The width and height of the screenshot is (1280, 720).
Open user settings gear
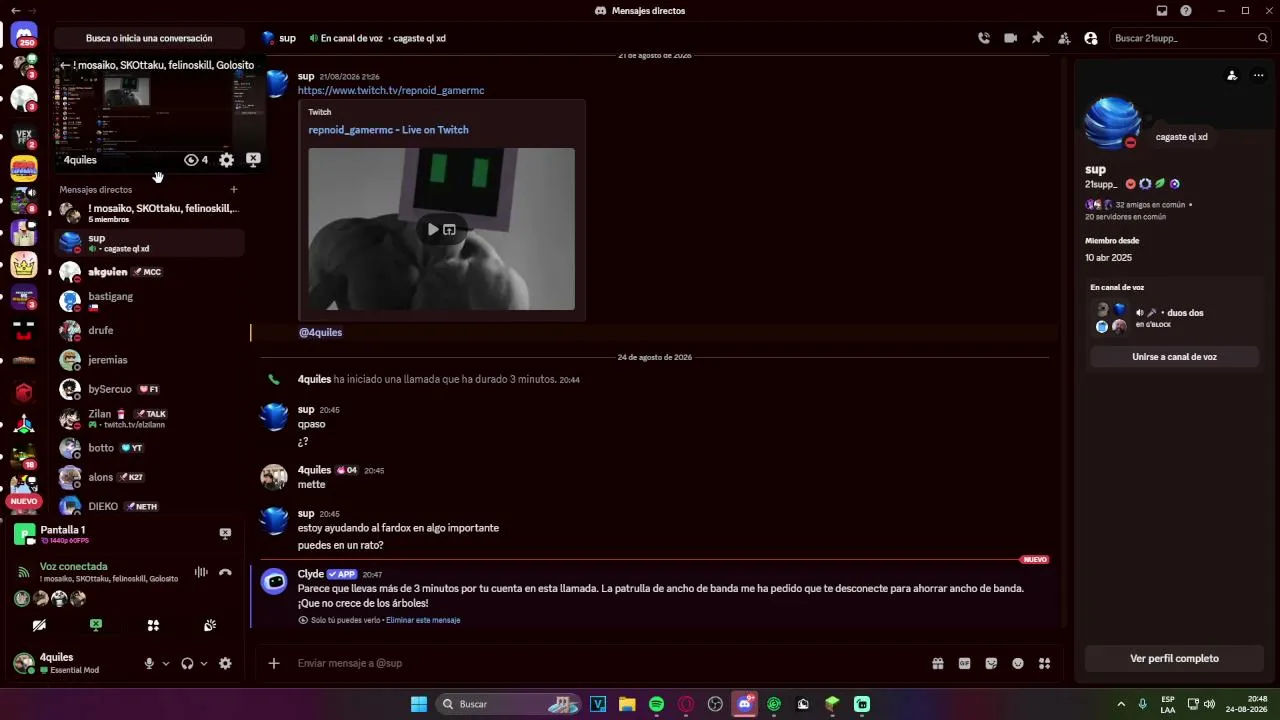pos(225,663)
